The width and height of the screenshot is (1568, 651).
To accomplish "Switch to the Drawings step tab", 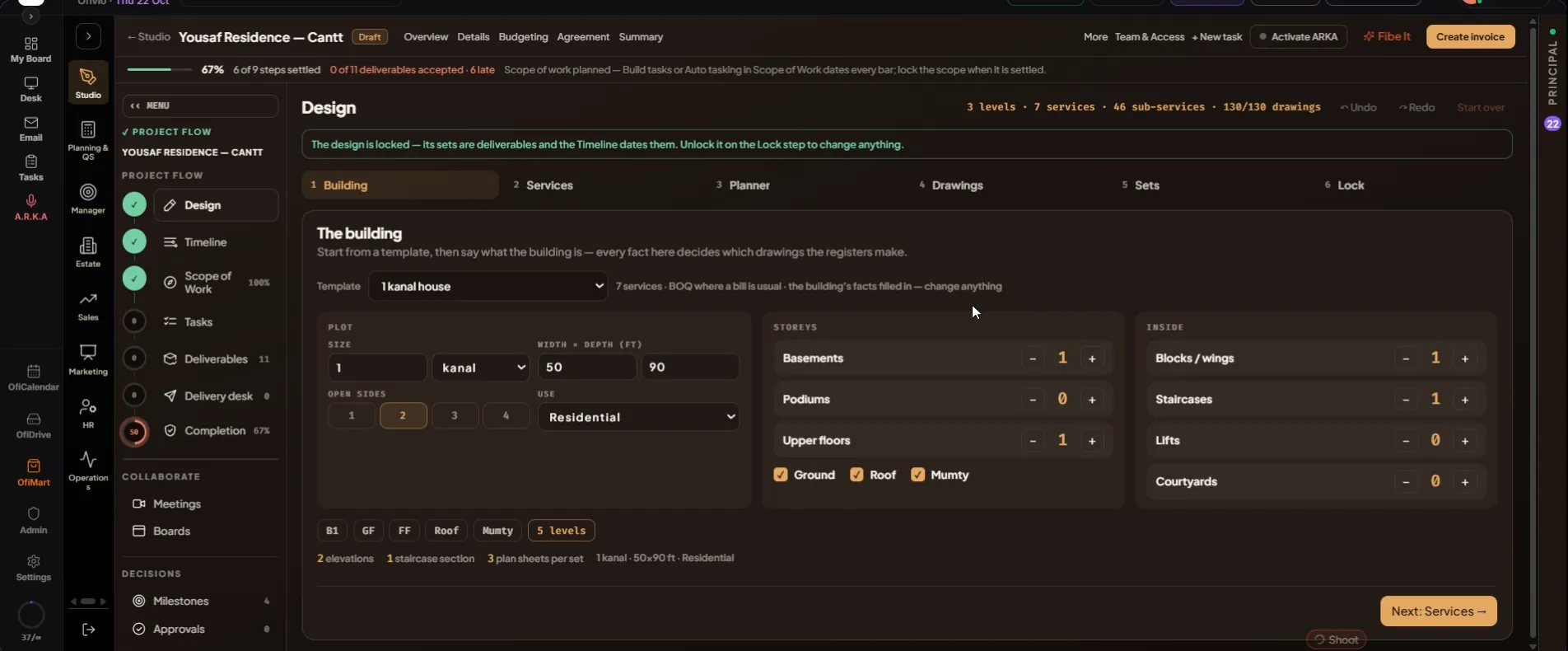I will [1010, 185].
